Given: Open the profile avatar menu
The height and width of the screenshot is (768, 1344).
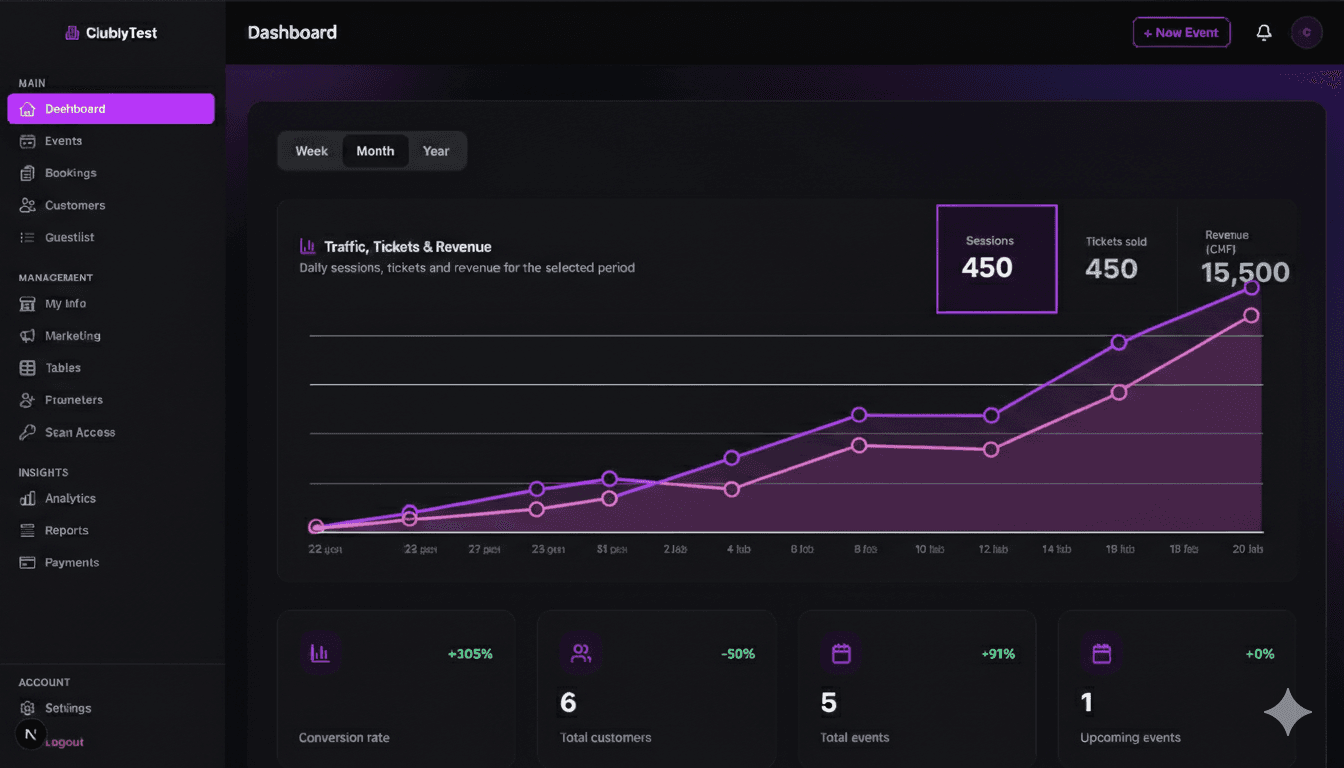Looking at the screenshot, I should [x=1306, y=32].
